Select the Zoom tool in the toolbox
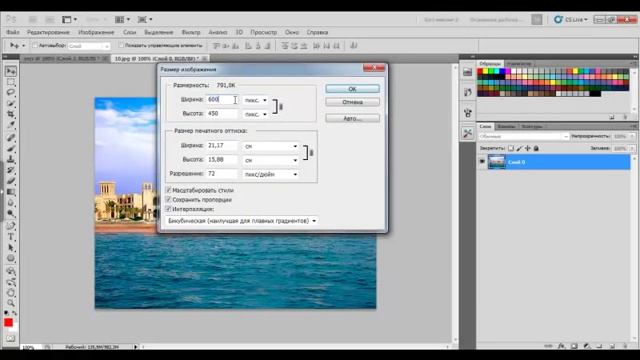Screen dimensions: 640x360 (x=11, y=303)
